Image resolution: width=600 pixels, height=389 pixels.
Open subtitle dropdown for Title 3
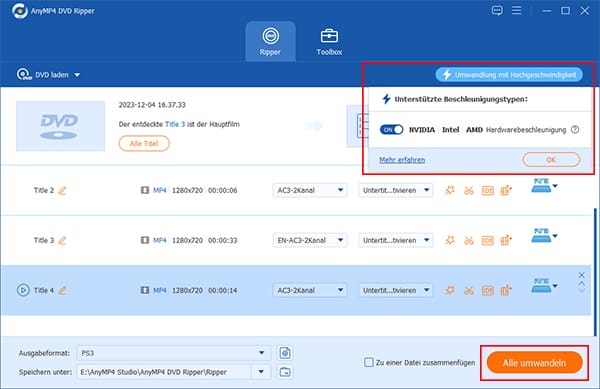click(x=396, y=240)
